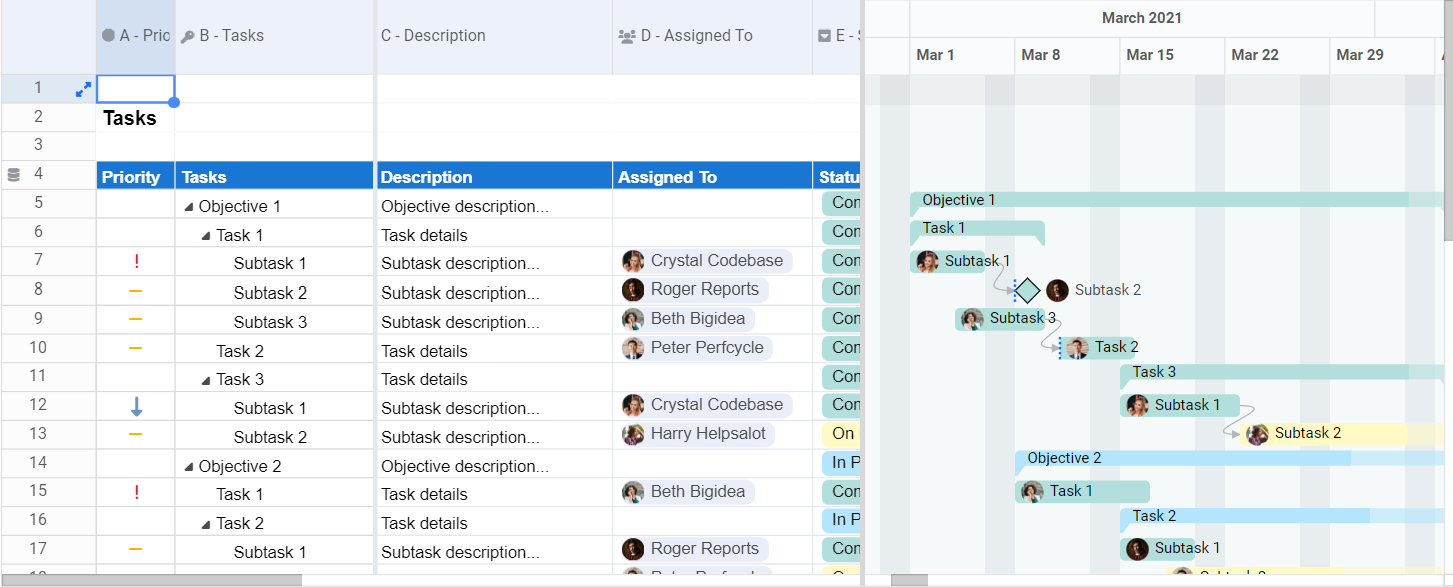The height and width of the screenshot is (587, 1453).
Task: Collapse Task 2 under Objective 2
Action: pyautogui.click(x=206, y=524)
